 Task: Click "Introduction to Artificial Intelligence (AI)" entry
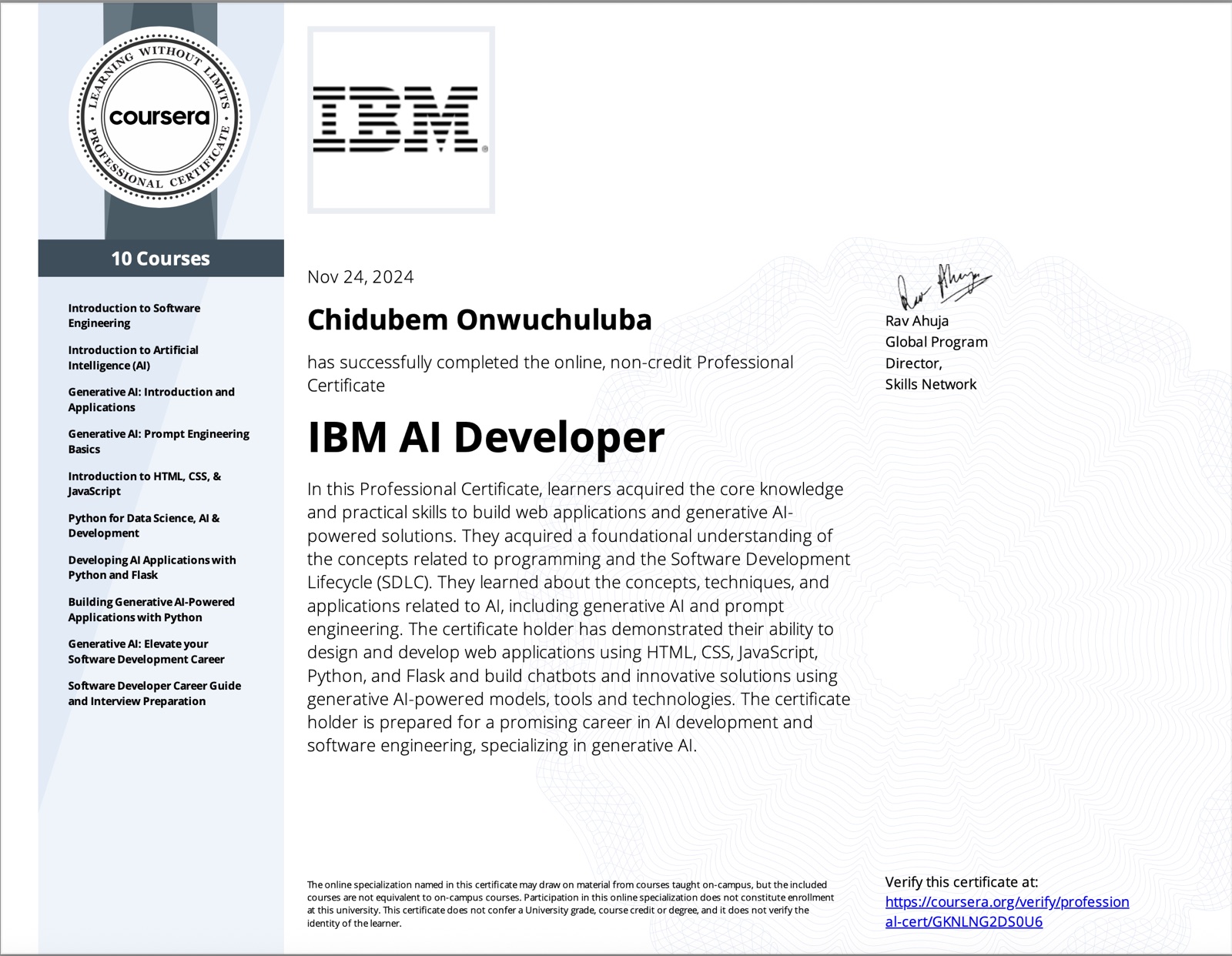[x=133, y=357]
